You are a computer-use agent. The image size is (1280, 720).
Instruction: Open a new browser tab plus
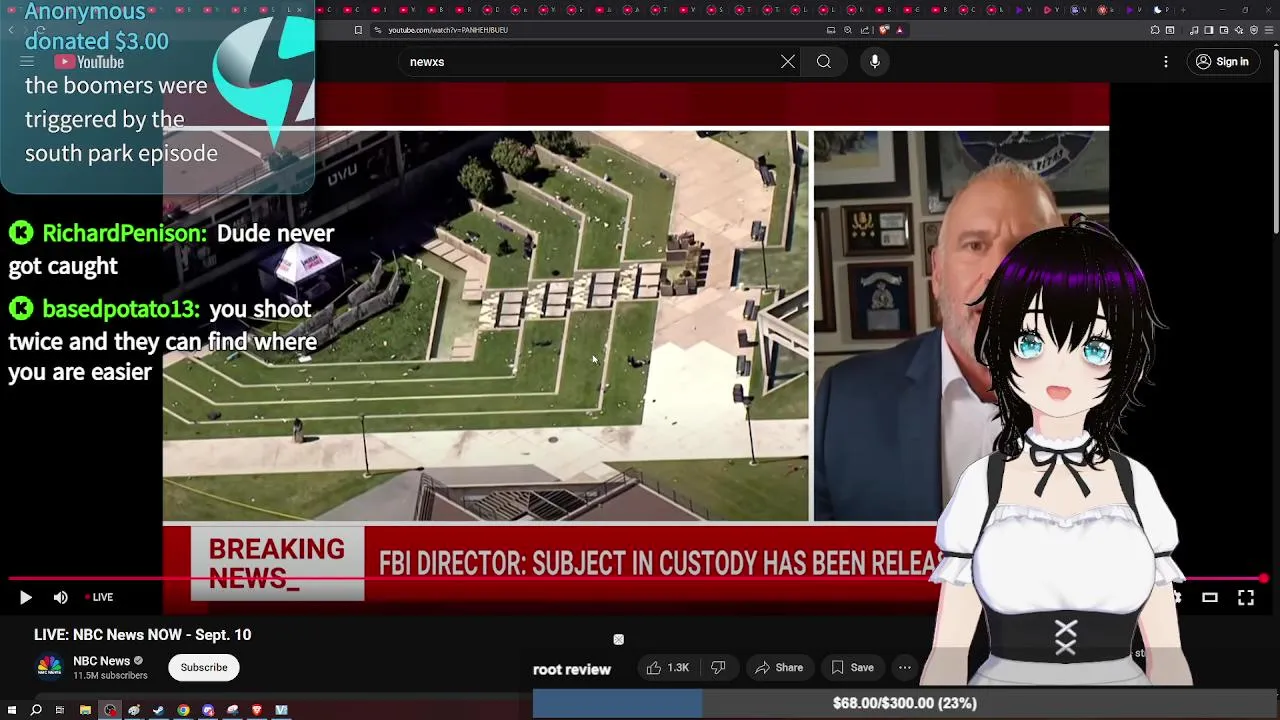click(1183, 10)
